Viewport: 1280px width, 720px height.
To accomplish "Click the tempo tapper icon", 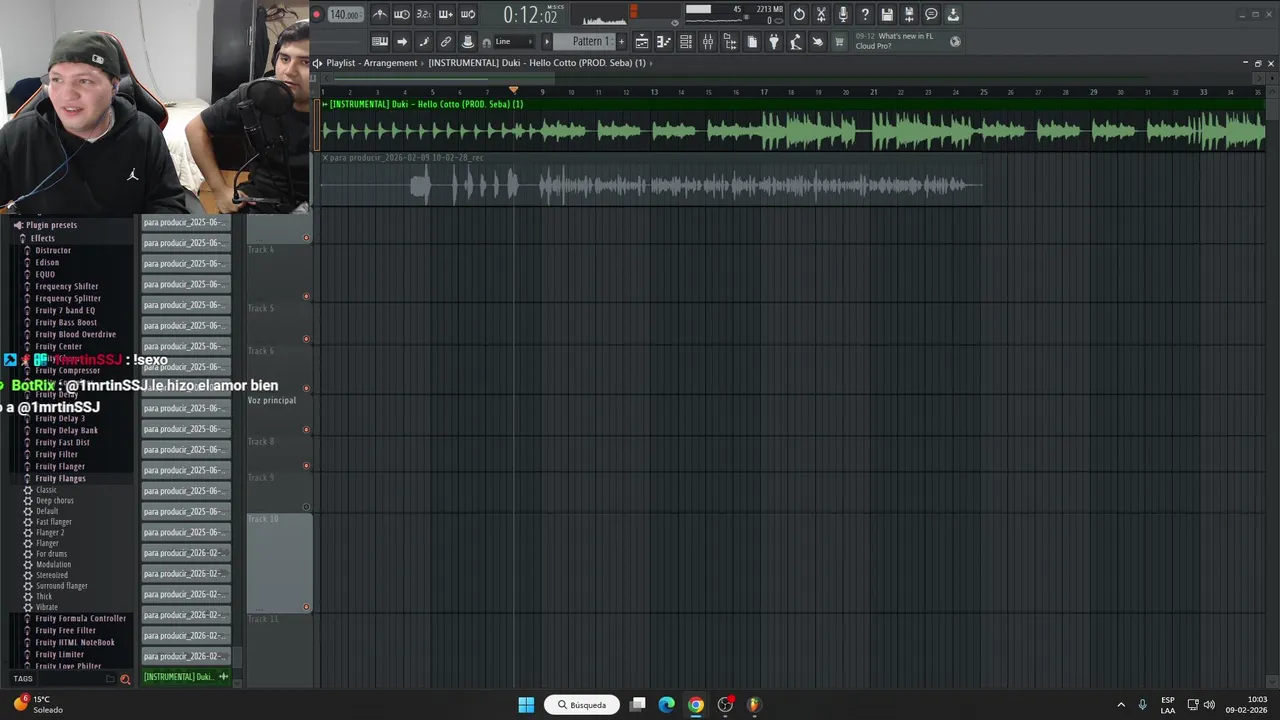I will [796, 41].
